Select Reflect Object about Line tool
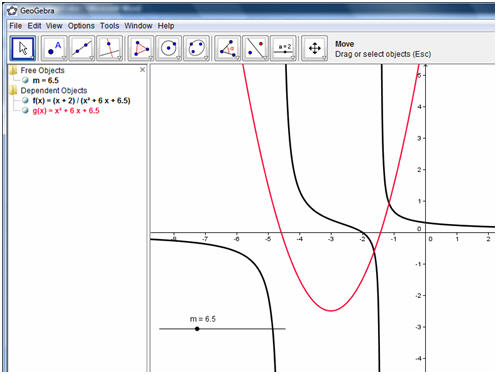Image resolution: width=497 pixels, height=375 pixels. pos(256,49)
